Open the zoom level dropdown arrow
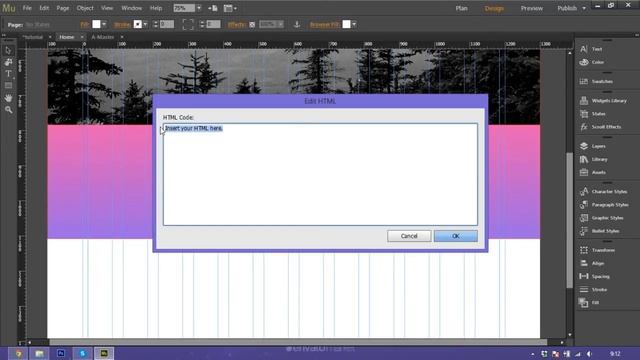This screenshot has width=640, height=360. [199, 8]
